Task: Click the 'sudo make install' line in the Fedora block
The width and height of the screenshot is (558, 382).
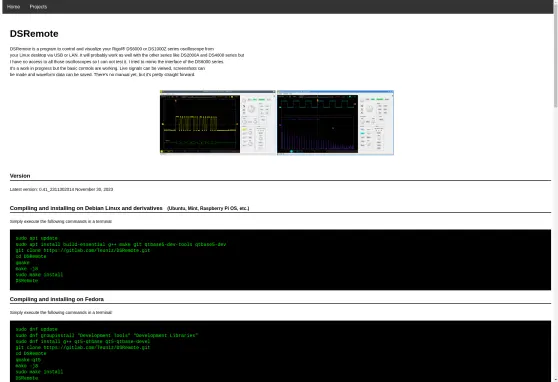Action: pos(39,372)
